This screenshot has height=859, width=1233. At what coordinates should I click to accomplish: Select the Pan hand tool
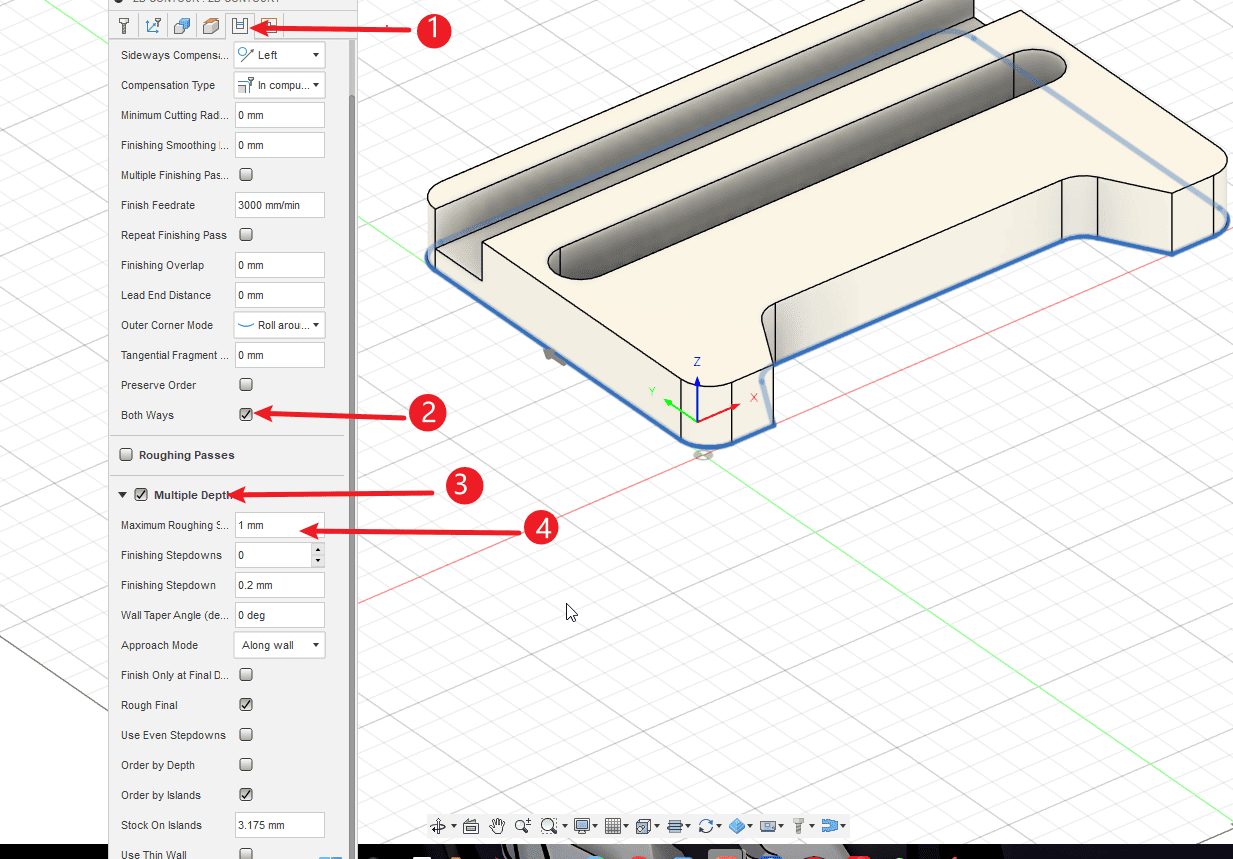point(497,826)
